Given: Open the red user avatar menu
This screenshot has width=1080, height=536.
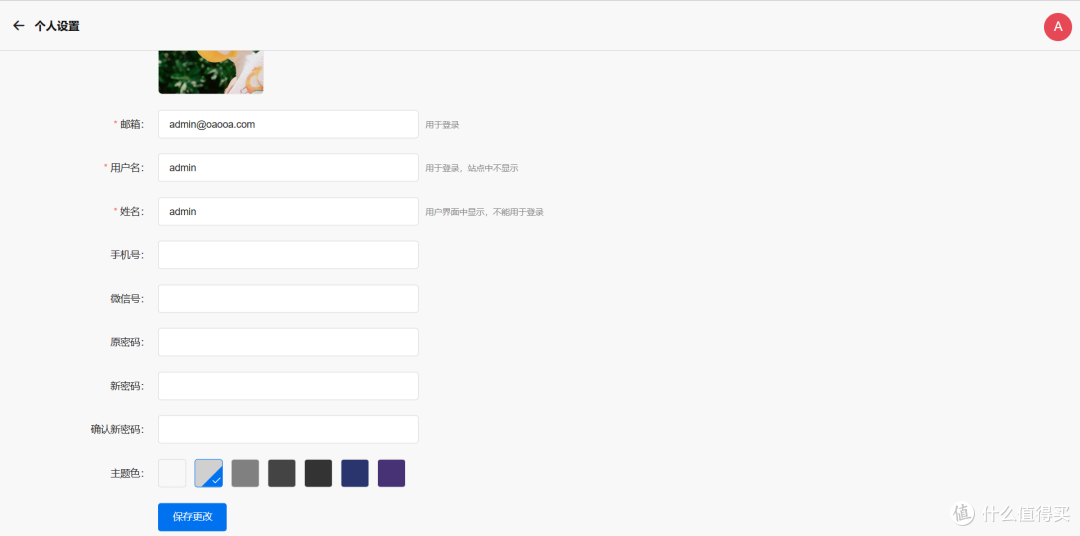Looking at the screenshot, I should click(1057, 27).
